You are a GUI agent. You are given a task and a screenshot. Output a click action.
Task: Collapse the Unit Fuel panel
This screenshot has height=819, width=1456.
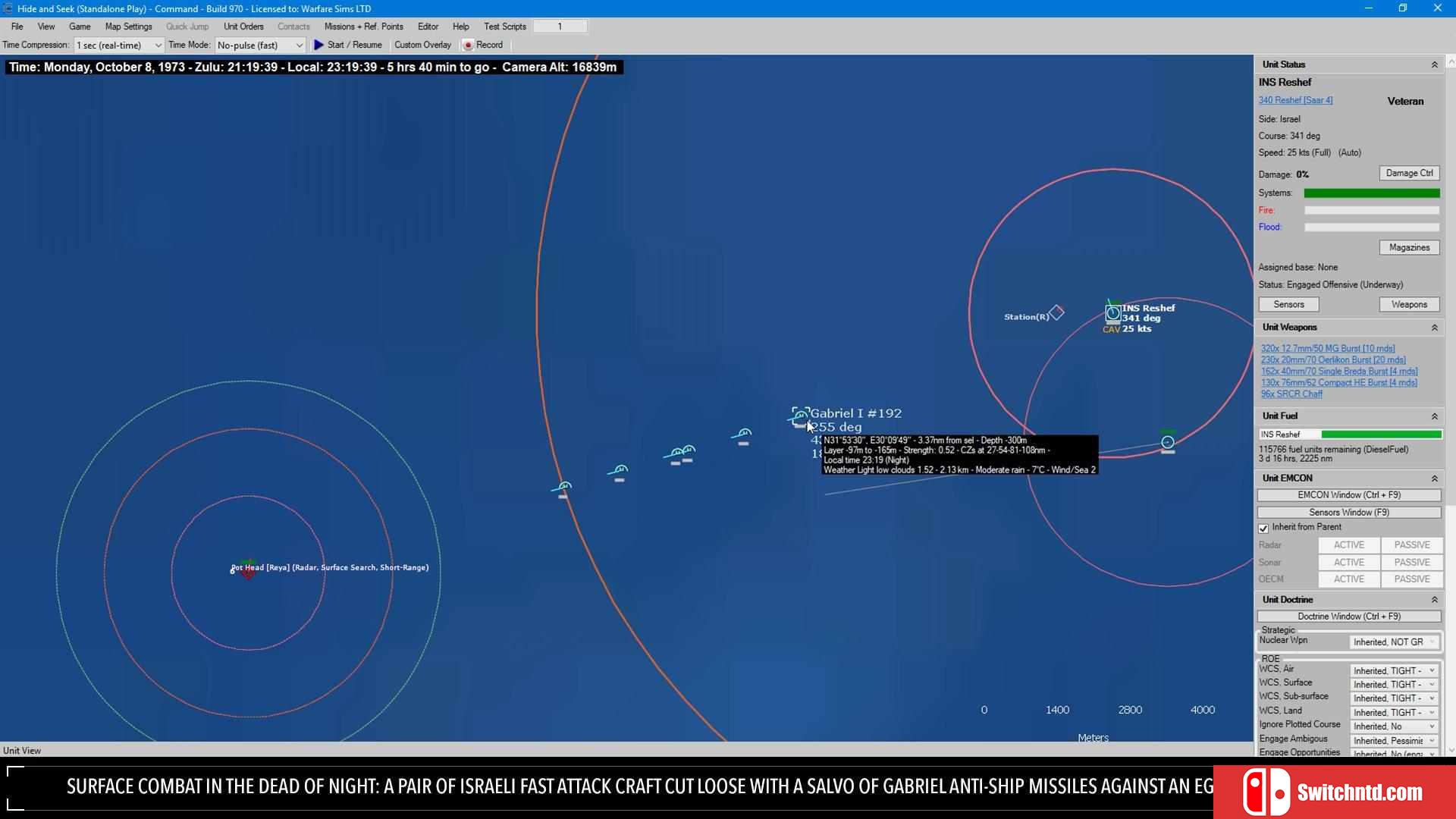pos(1434,416)
